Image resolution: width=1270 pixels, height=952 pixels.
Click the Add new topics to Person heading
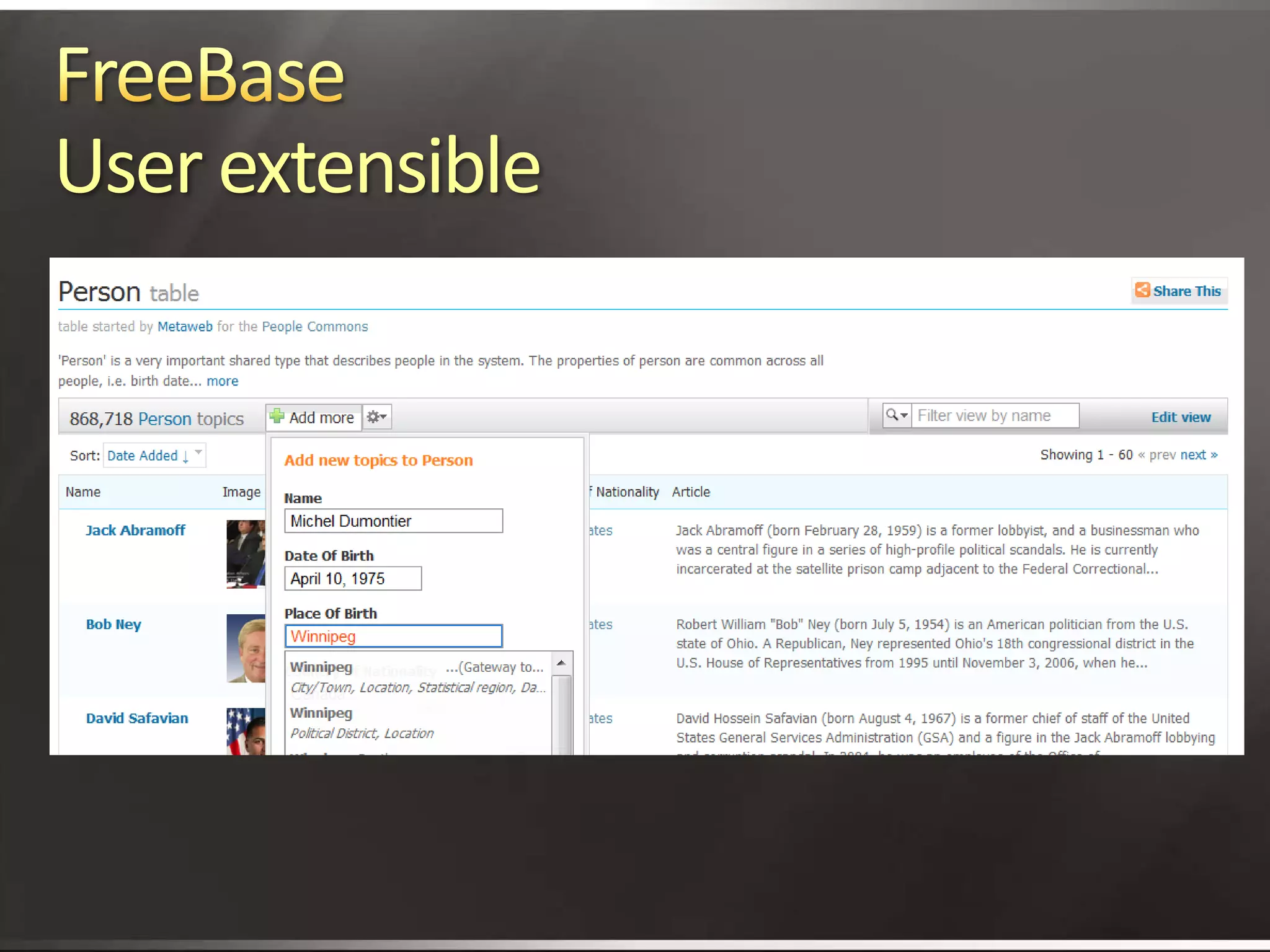pos(378,461)
